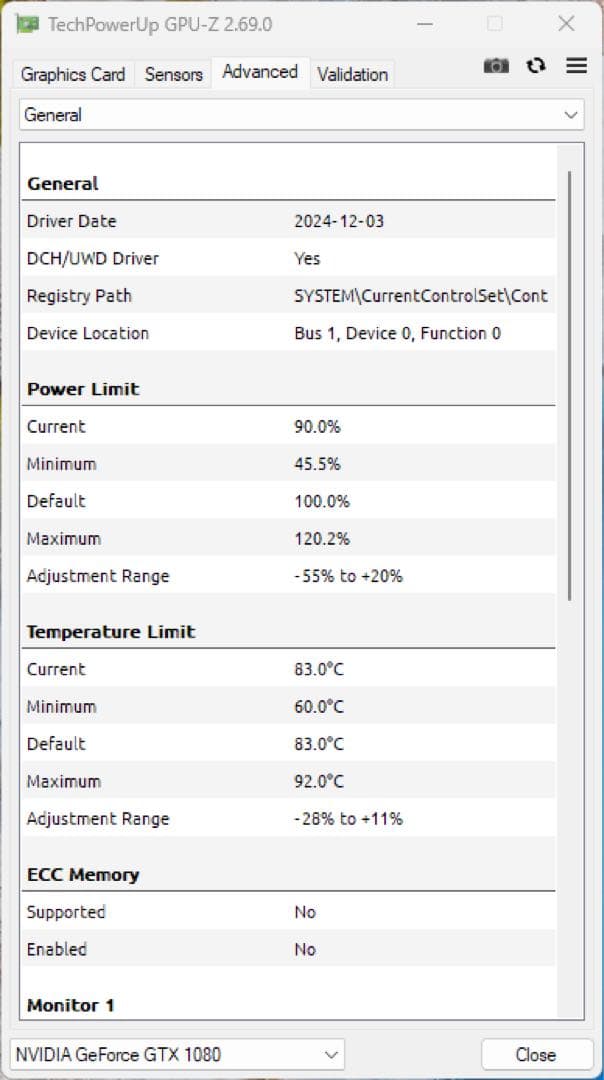
Task: Click the -28% to +11% adjustment range
Action: click(348, 818)
